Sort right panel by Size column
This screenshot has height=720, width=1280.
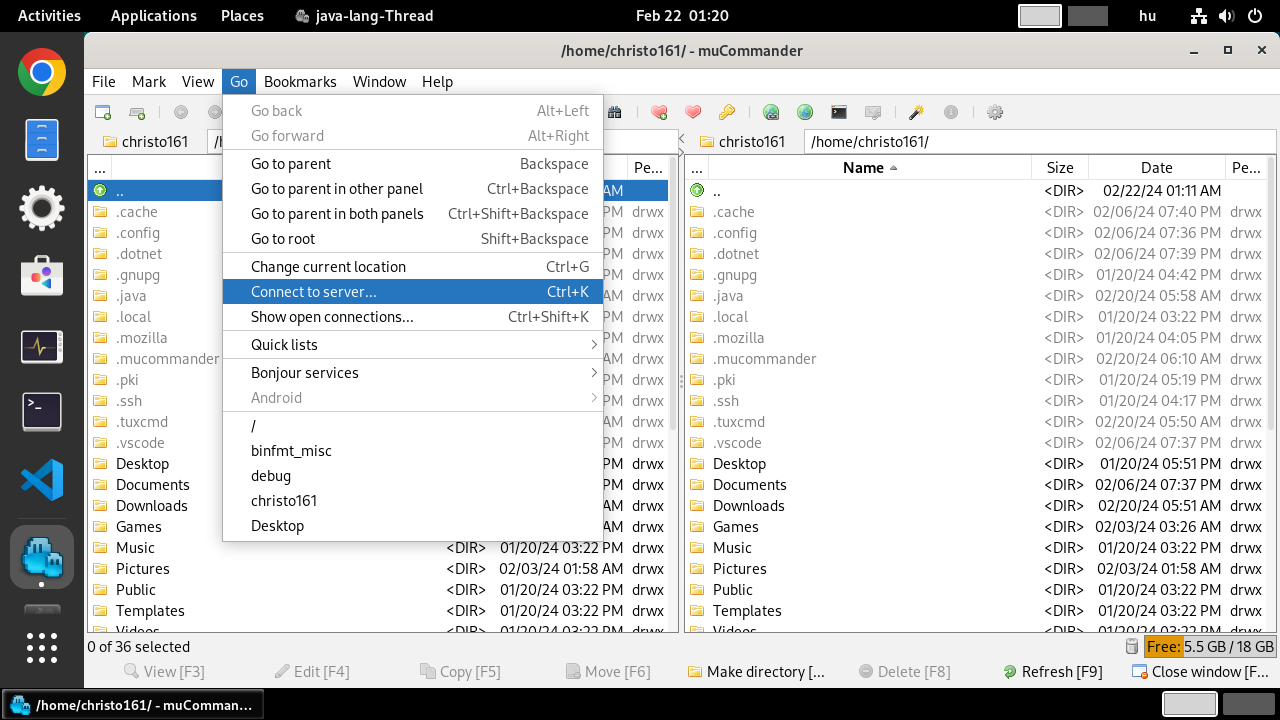[x=1060, y=168]
